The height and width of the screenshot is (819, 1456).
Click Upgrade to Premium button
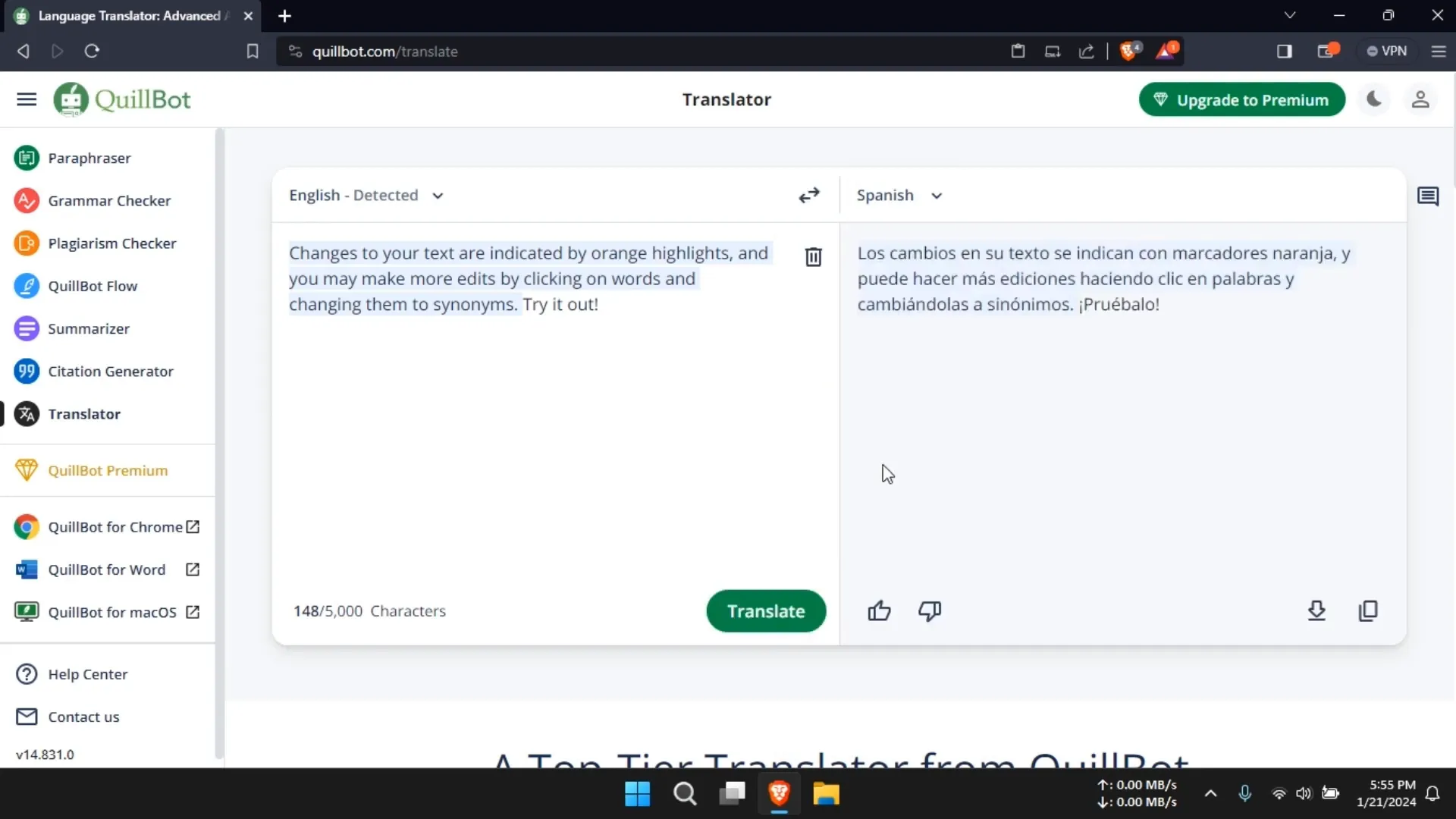coord(1242,99)
